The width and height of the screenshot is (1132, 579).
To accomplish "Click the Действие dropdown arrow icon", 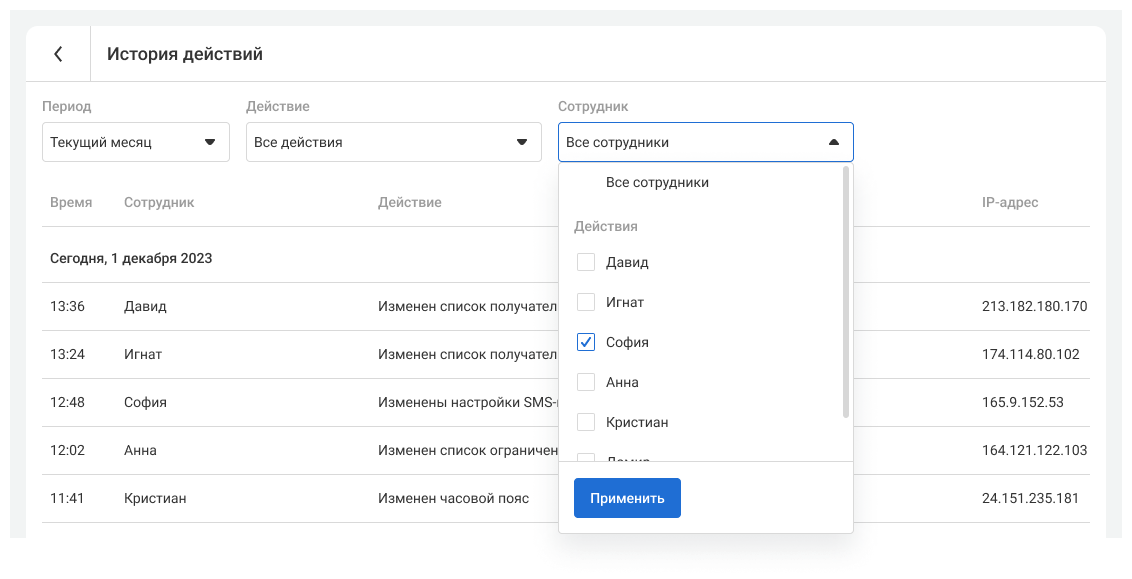I will [521, 142].
